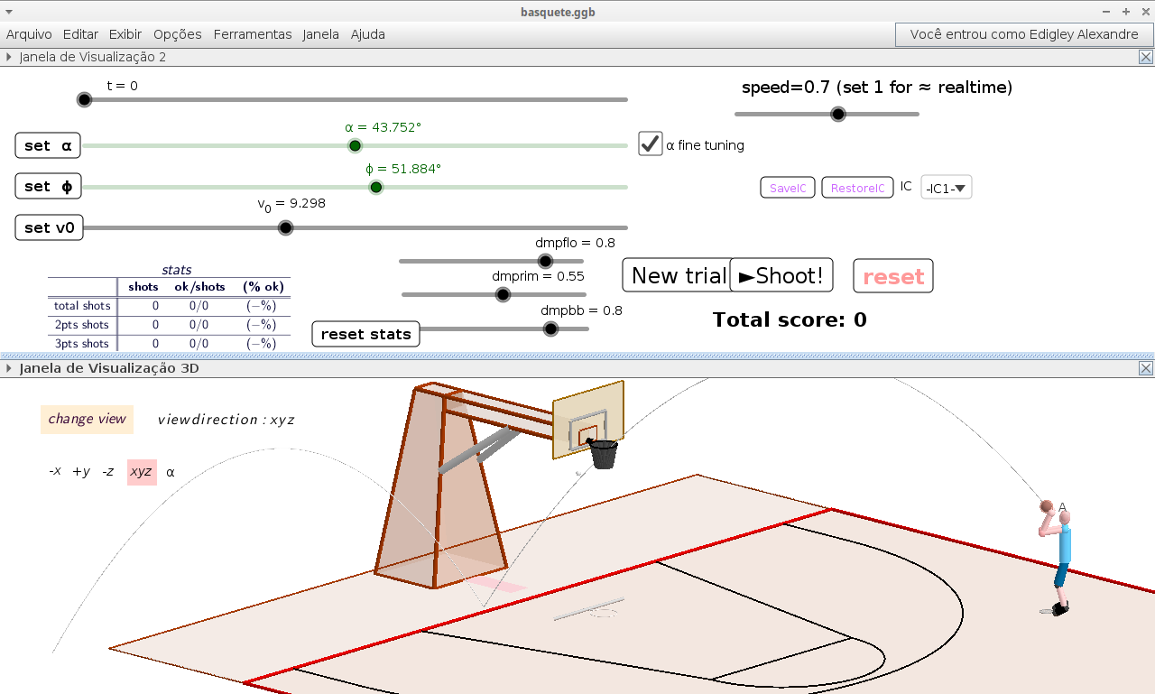Click the stats table title
Screen dimensions: 1155x694
tap(177, 270)
